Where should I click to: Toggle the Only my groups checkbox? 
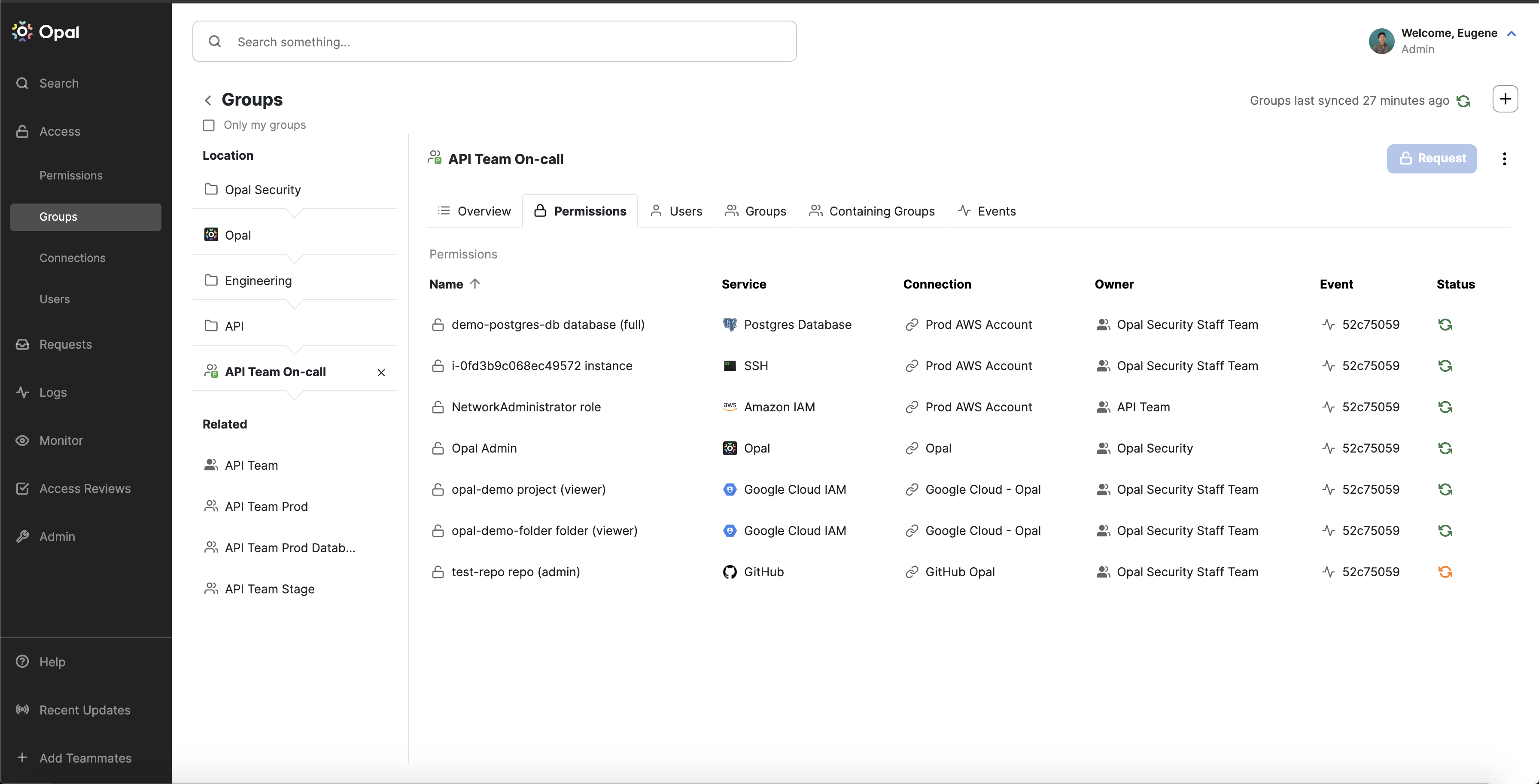(209, 125)
